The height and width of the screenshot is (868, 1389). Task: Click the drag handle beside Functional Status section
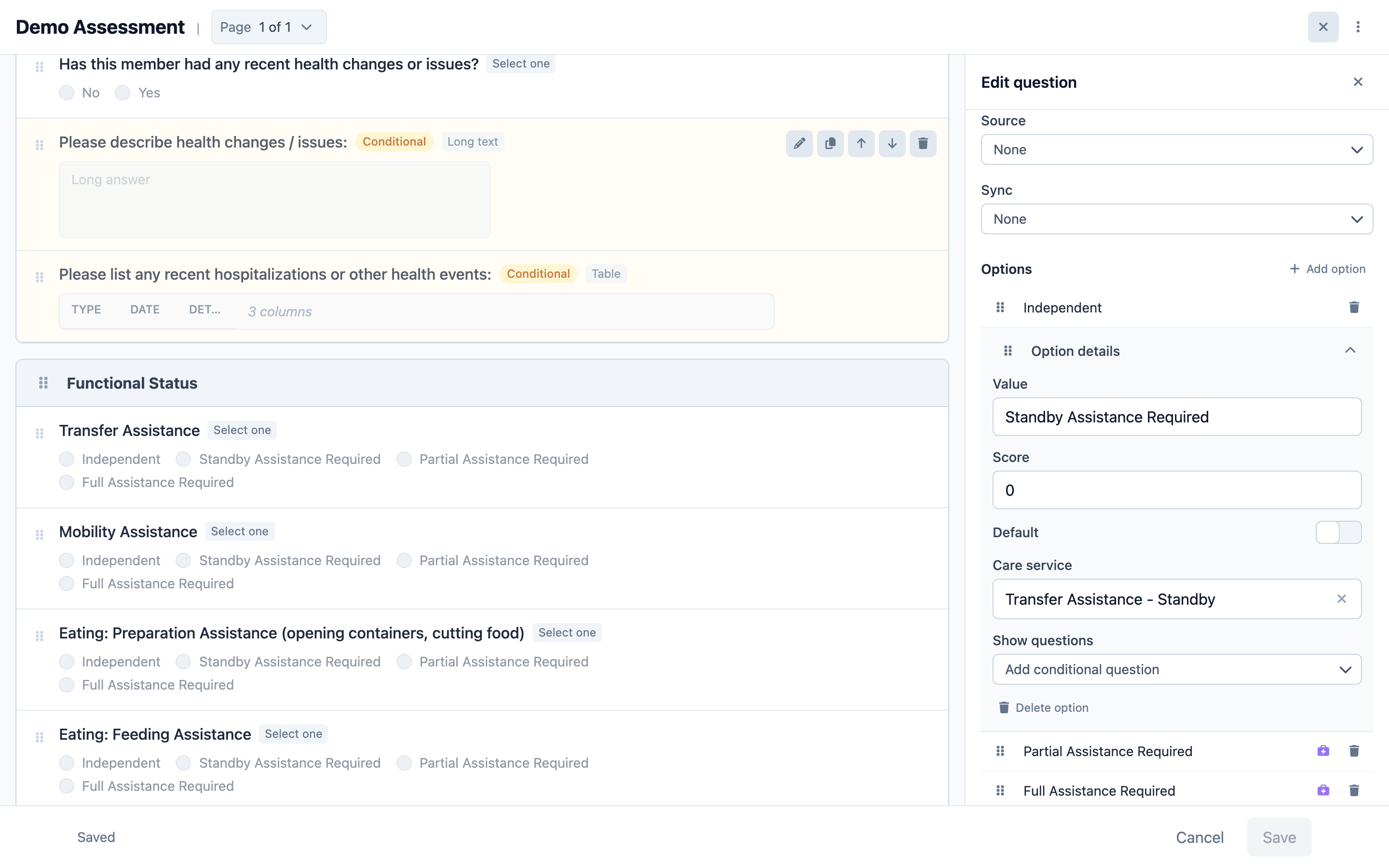[x=43, y=383]
